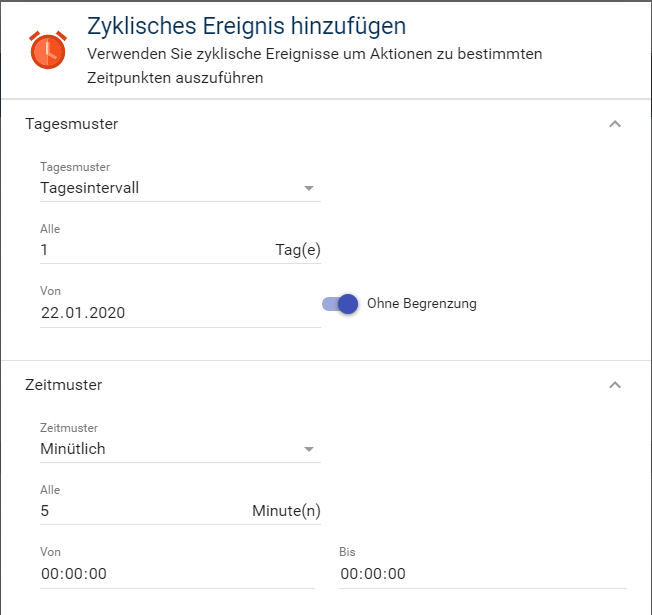Viewport: 652px width, 615px height.
Task: Click the Tag(e) unit label
Action: coord(298,250)
